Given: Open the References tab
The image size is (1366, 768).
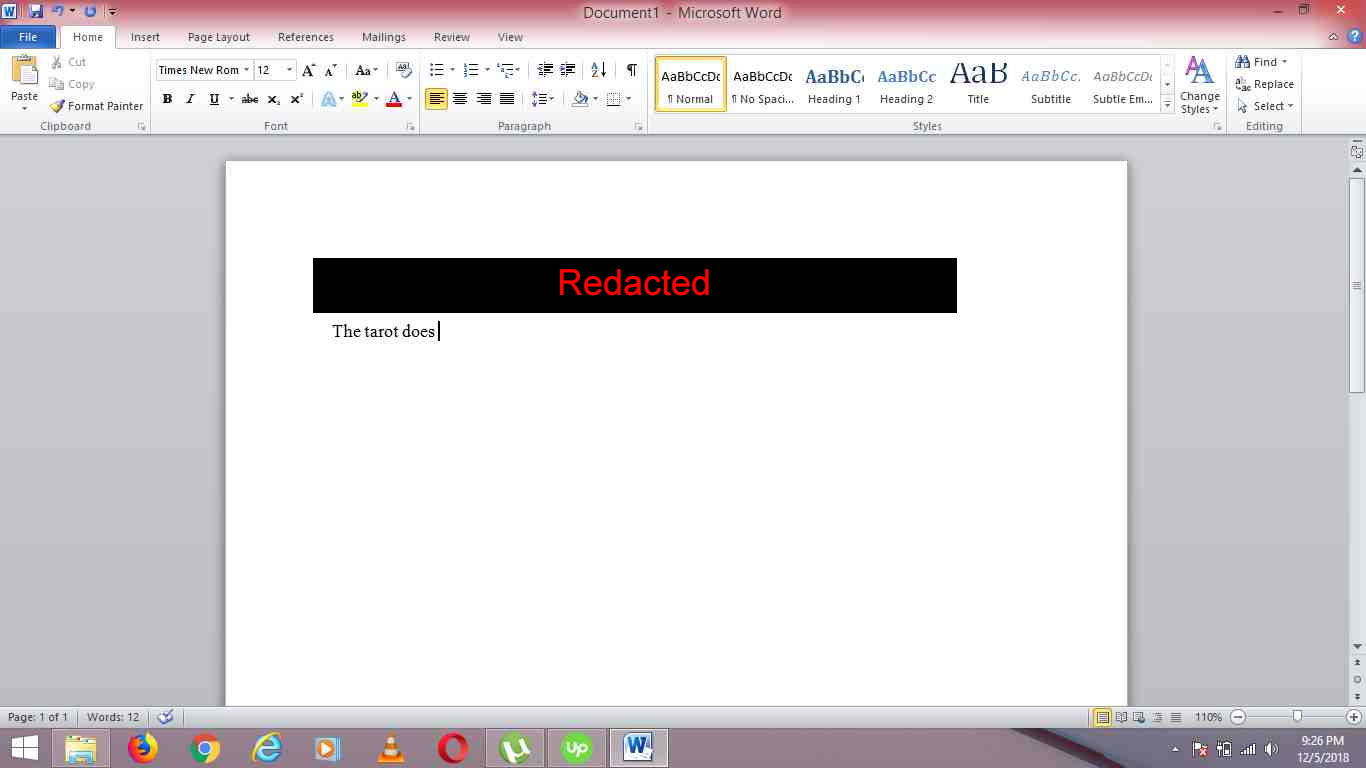Looking at the screenshot, I should [306, 37].
